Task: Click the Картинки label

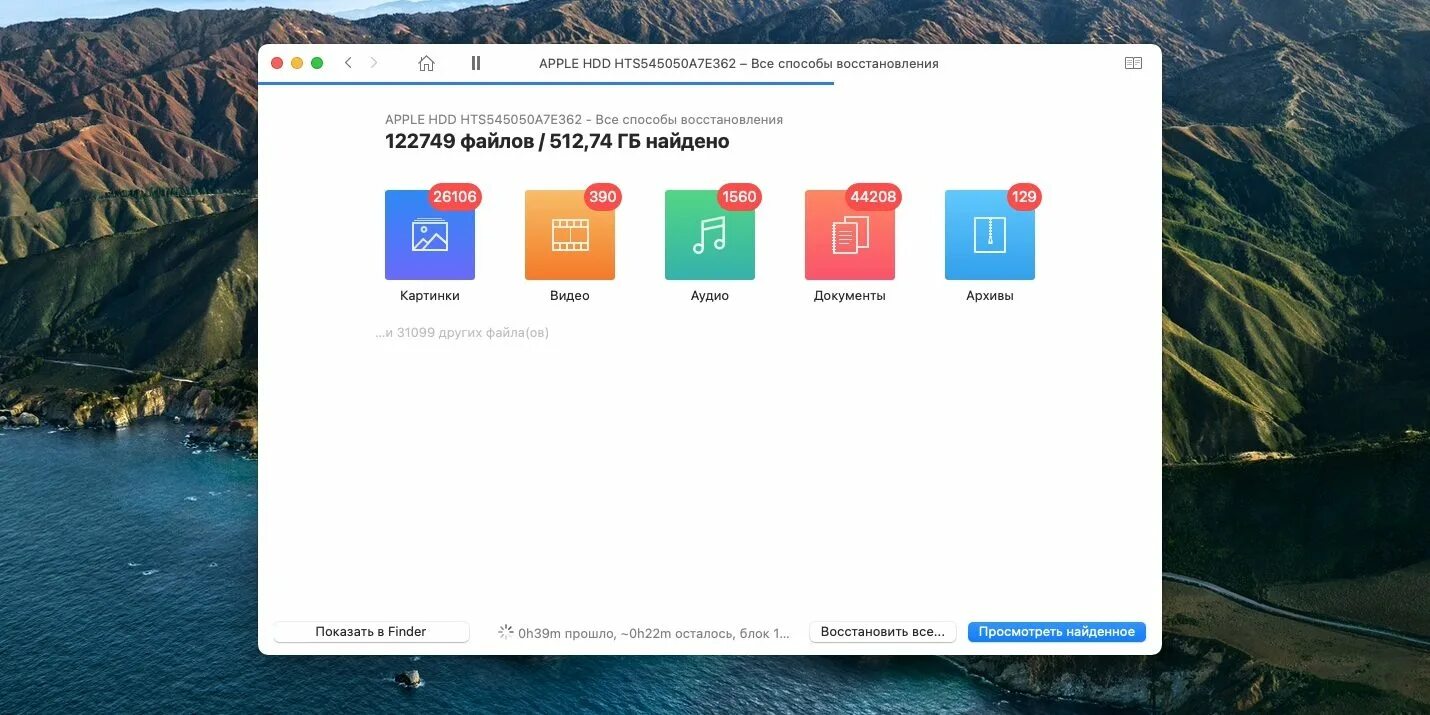Action: point(430,296)
